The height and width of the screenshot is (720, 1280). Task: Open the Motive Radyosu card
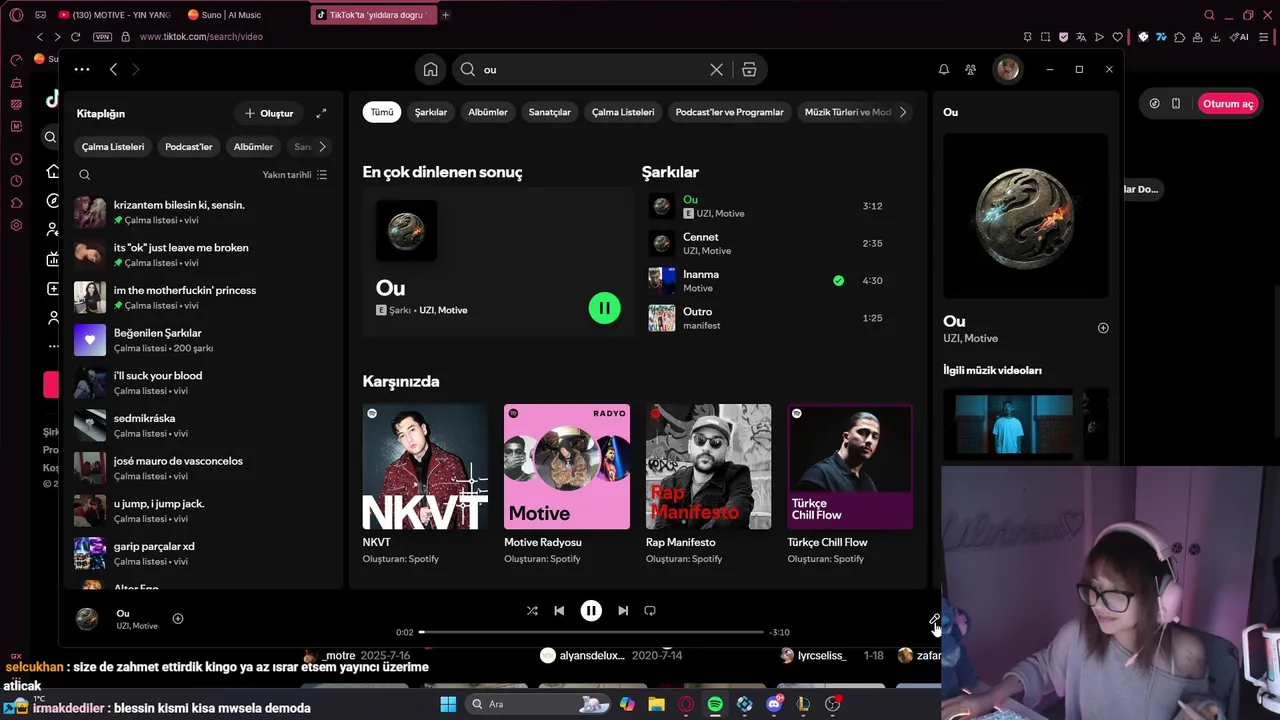567,483
